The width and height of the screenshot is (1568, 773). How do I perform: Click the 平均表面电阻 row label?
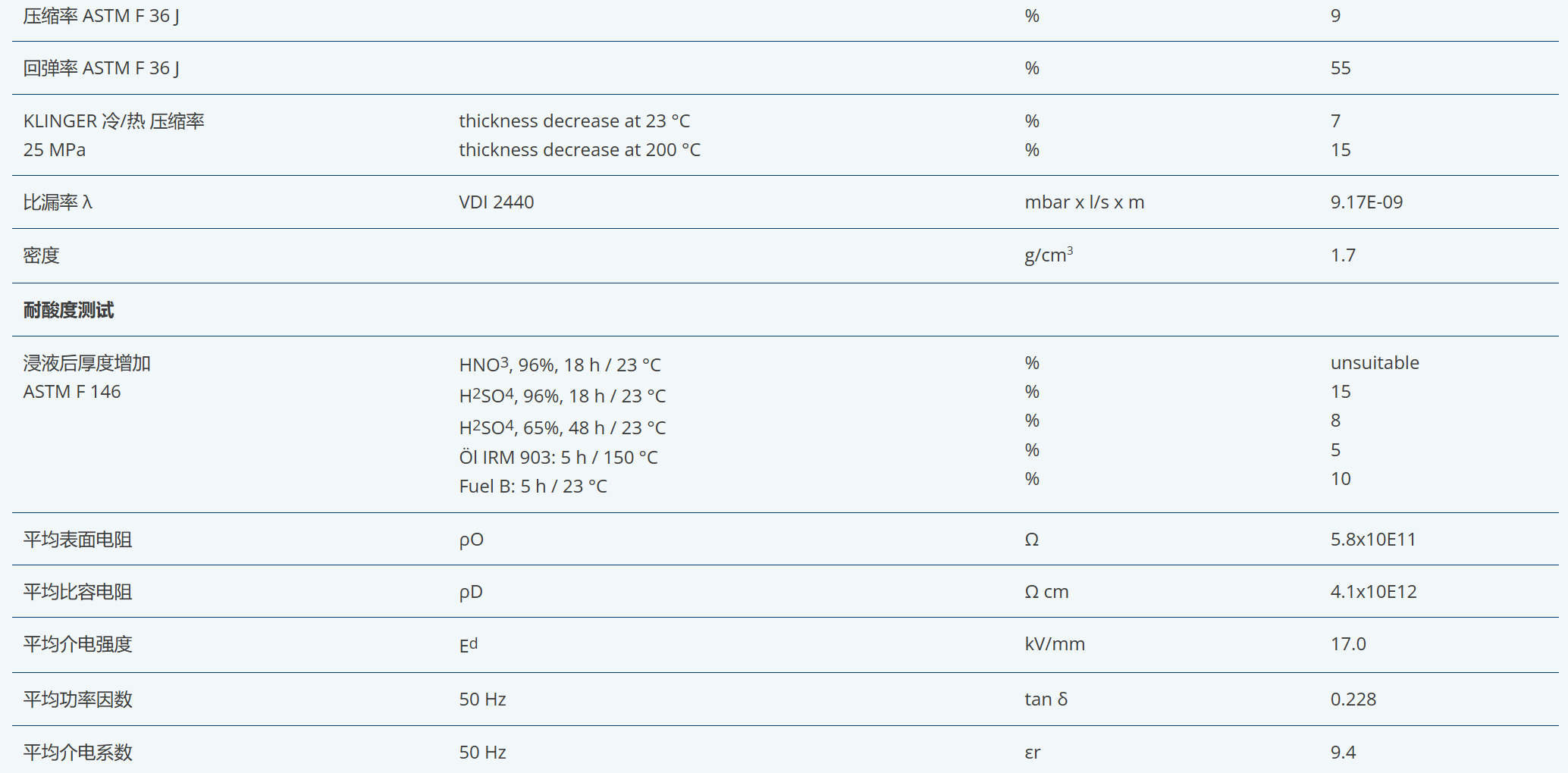tap(77, 540)
